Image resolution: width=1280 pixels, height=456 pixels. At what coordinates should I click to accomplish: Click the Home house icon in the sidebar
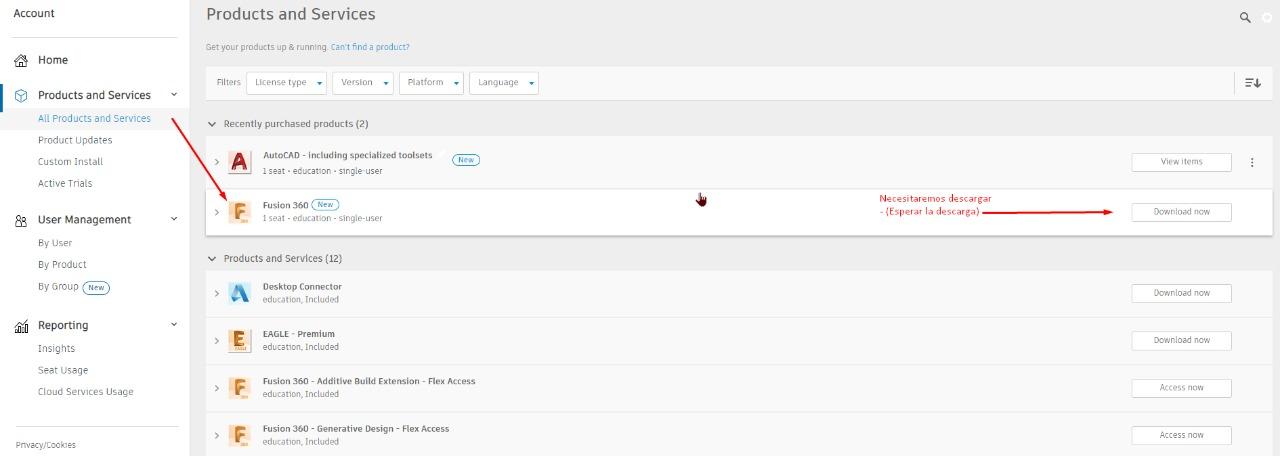click(x=21, y=61)
